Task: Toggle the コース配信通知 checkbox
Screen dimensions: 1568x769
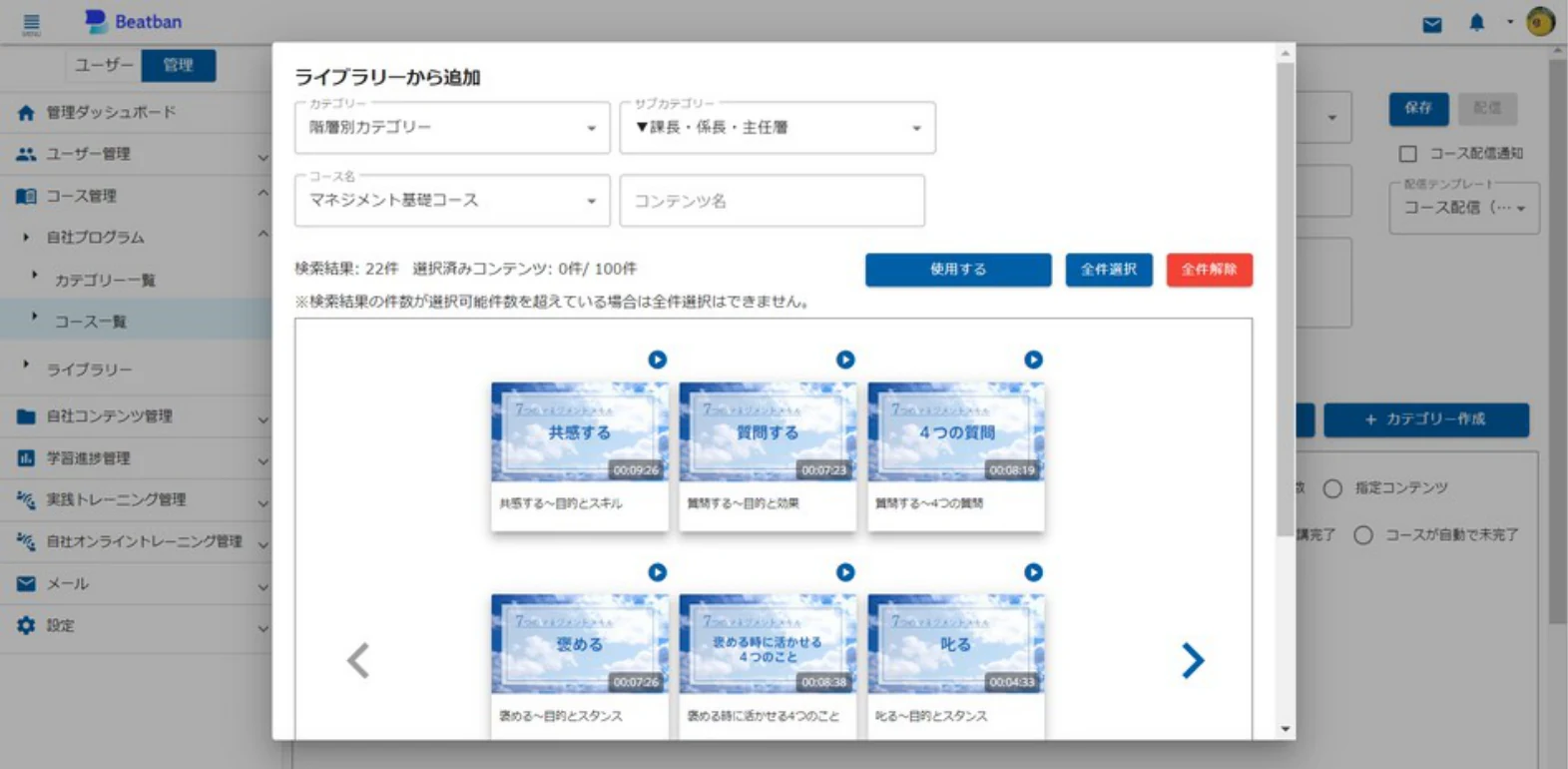Action: pos(1407,154)
